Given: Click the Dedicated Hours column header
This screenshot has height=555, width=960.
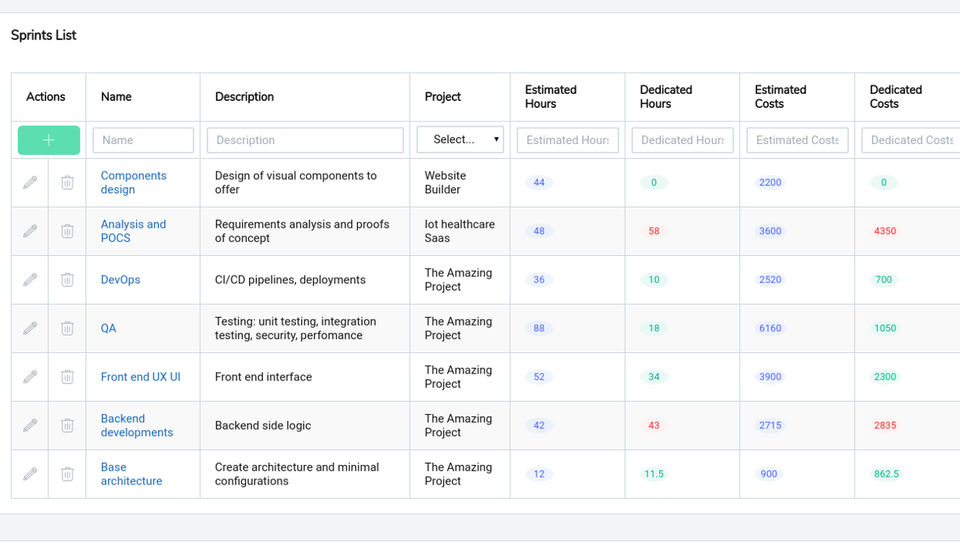Looking at the screenshot, I should 665,97.
